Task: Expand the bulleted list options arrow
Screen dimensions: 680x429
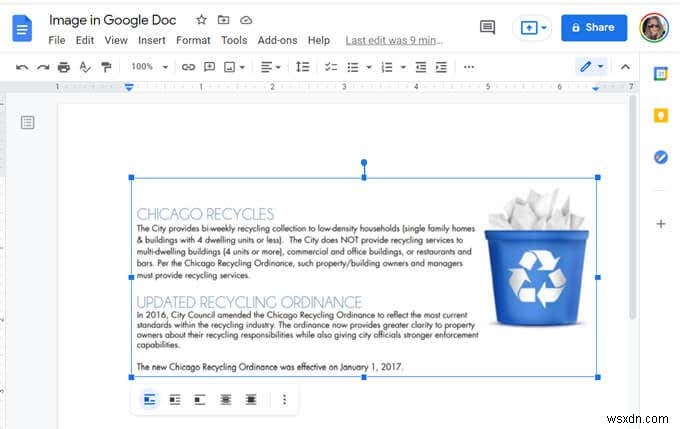Action: (x=369, y=67)
